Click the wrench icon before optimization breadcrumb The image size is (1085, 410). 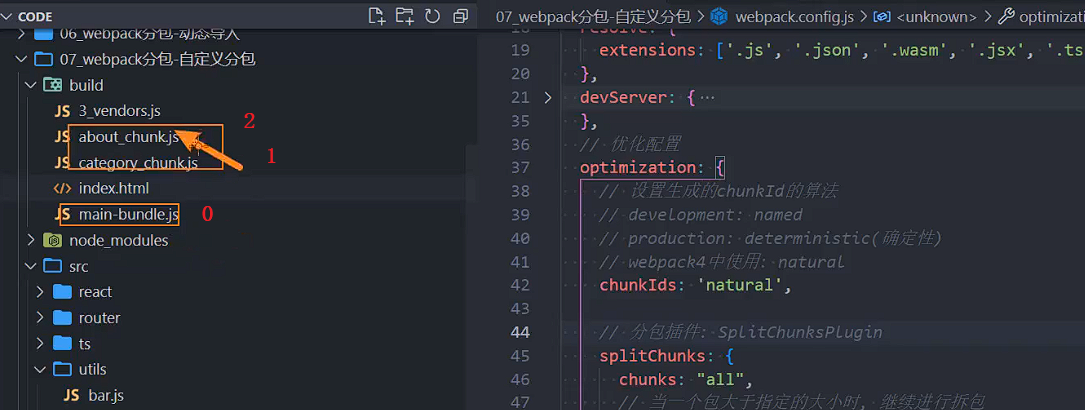(x=1006, y=16)
